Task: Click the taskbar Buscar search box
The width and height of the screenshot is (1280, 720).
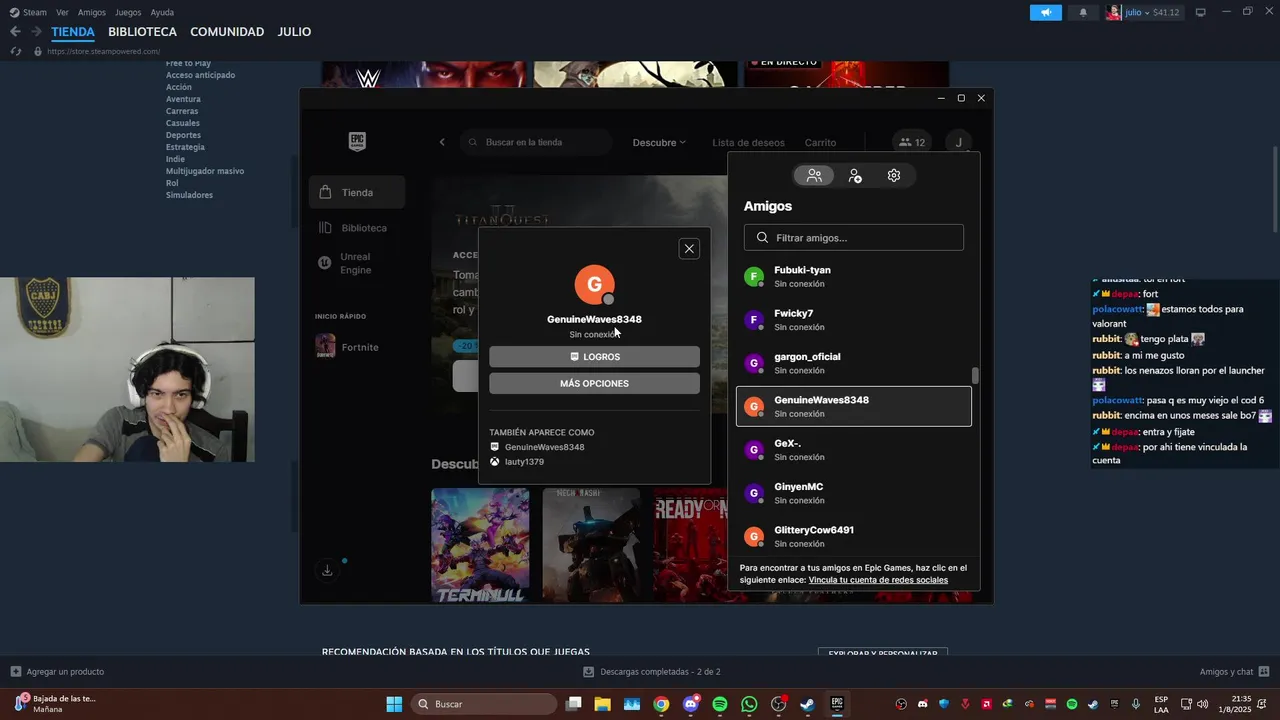Action: (483, 704)
